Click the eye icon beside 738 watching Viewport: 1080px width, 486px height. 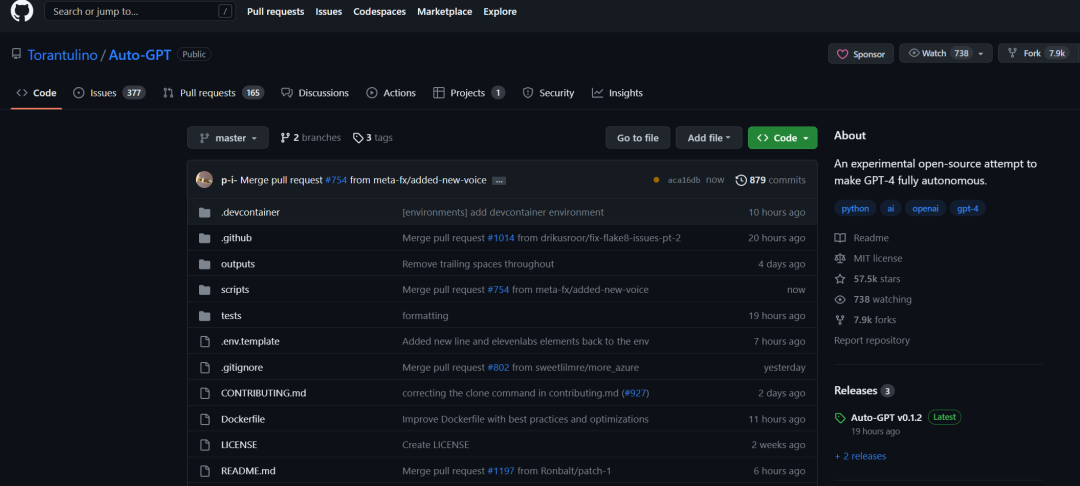(x=840, y=299)
